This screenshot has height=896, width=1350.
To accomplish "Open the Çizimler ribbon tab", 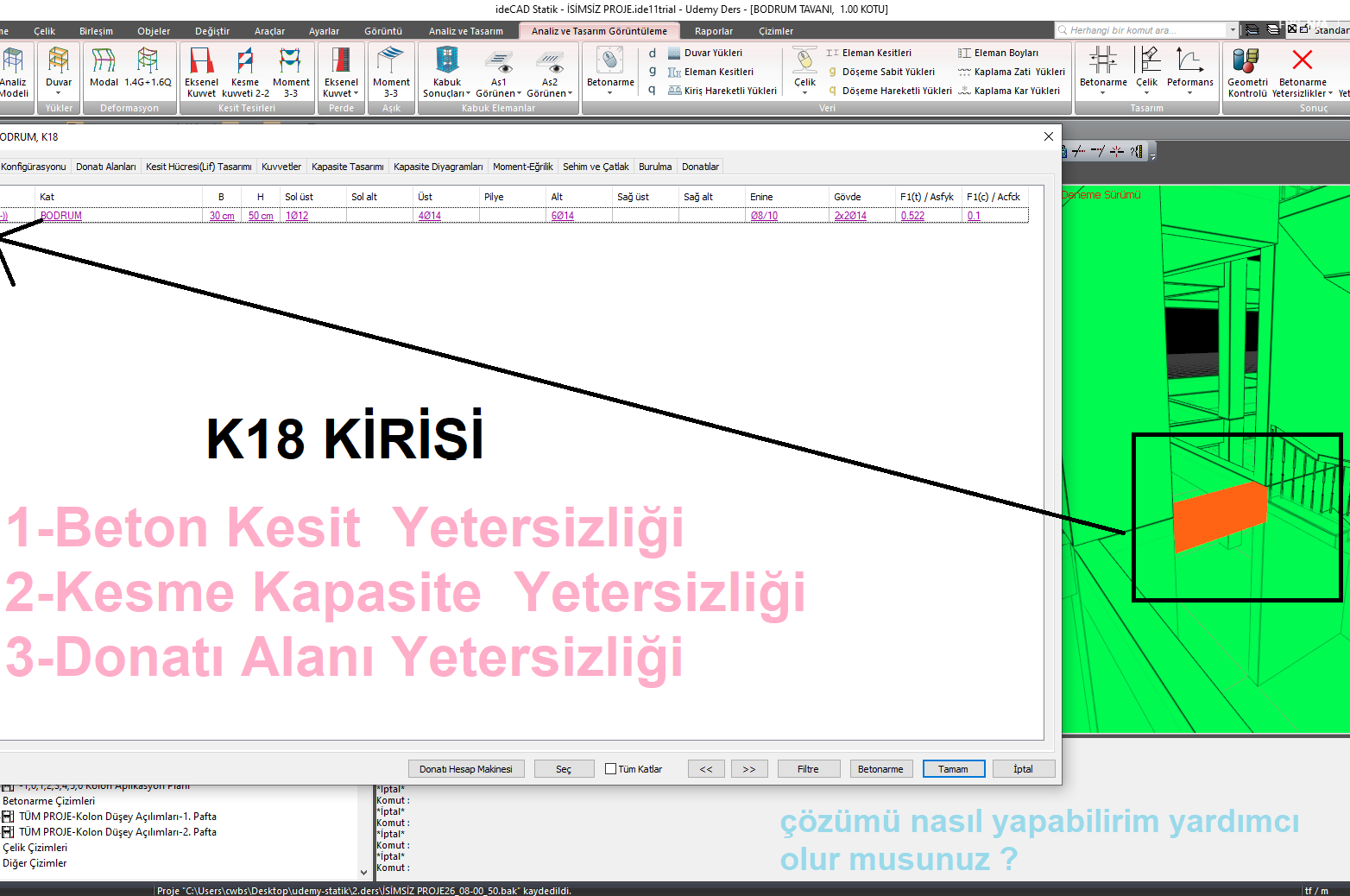I will [x=776, y=31].
